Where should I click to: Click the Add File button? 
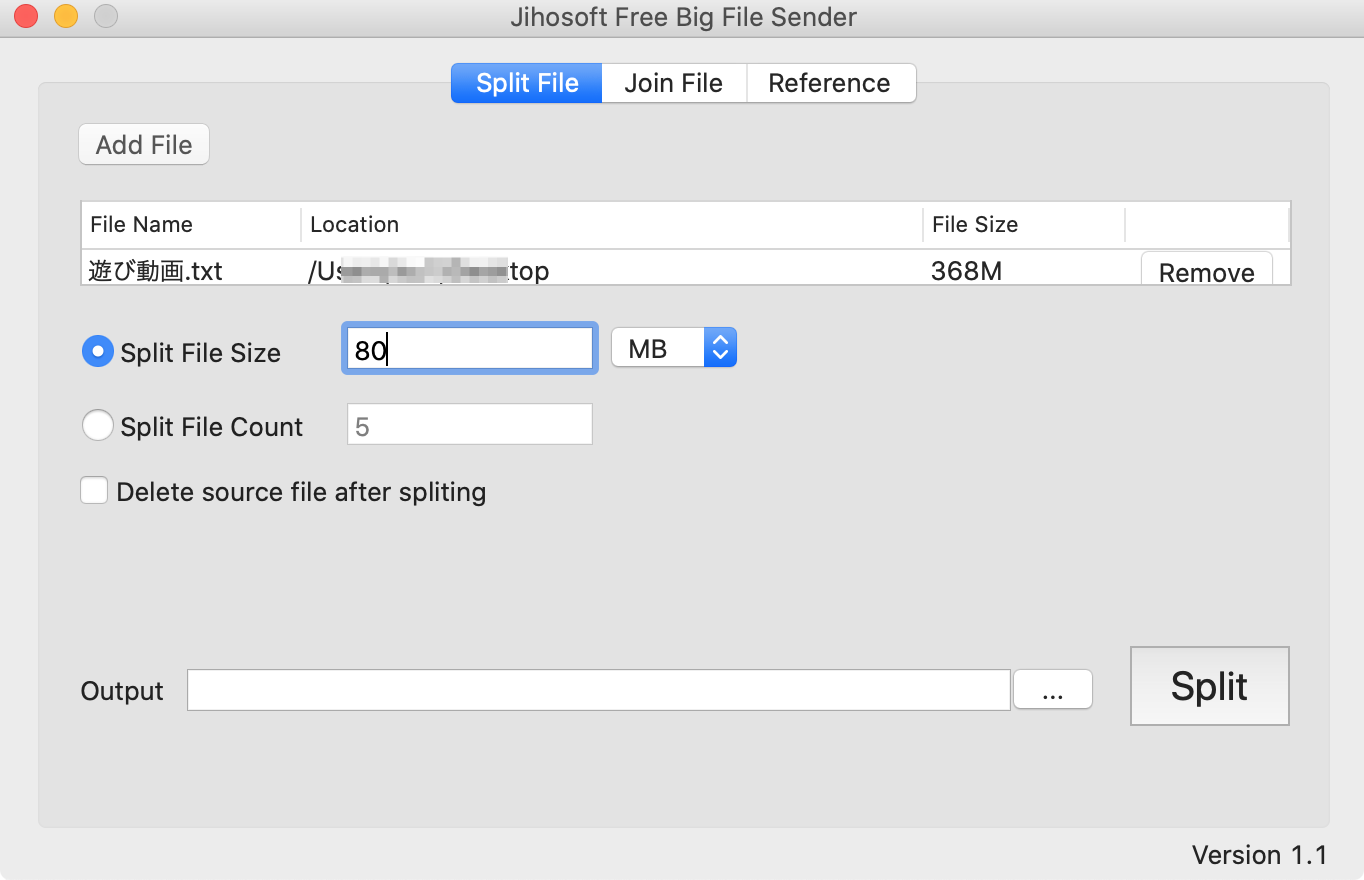(144, 145)
